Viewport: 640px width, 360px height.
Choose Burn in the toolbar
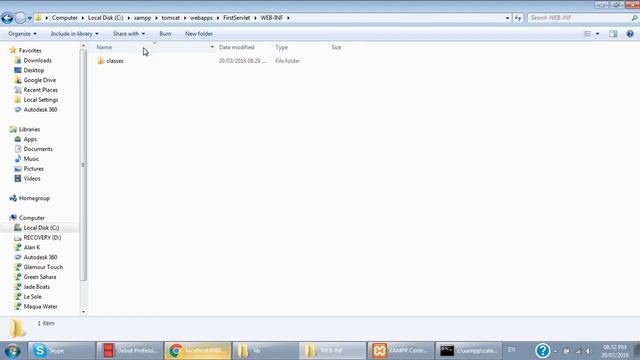pyautogui.click(x=165, y=34)
